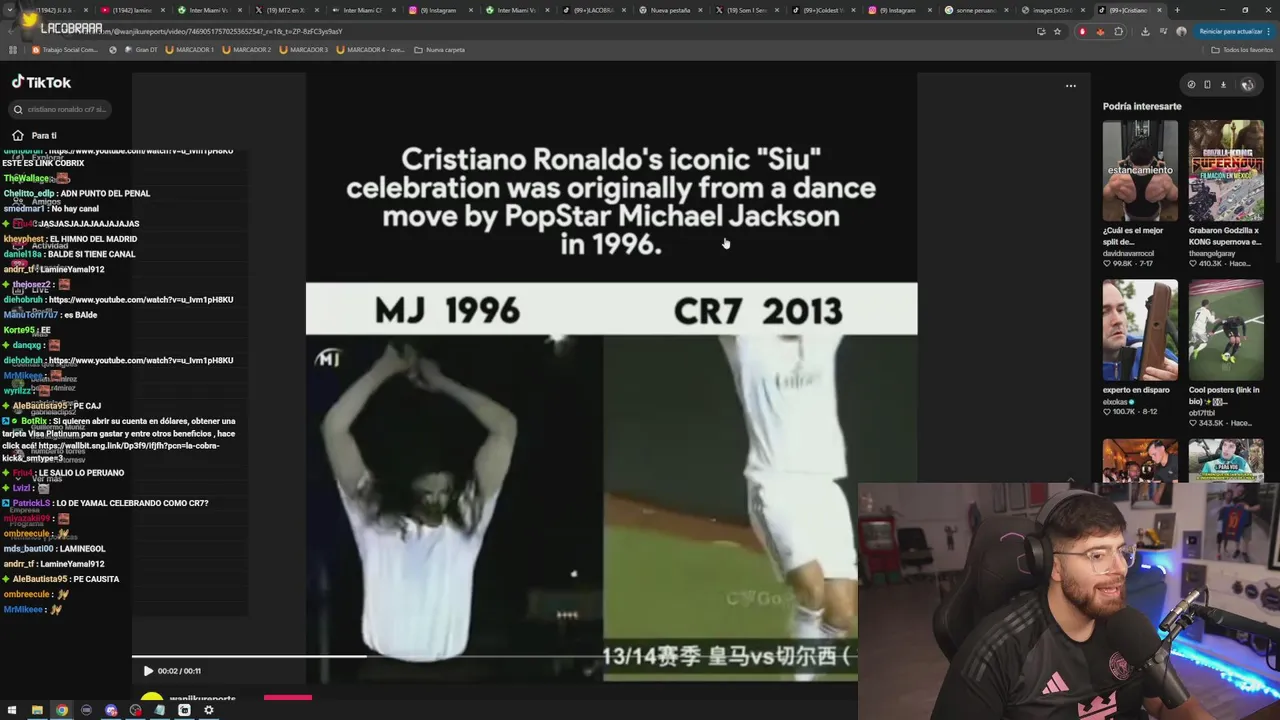This screenshot has height=720, width=1280.
Task: Open the TikTok profile avatar
Action: click(x=1247, y=85)
